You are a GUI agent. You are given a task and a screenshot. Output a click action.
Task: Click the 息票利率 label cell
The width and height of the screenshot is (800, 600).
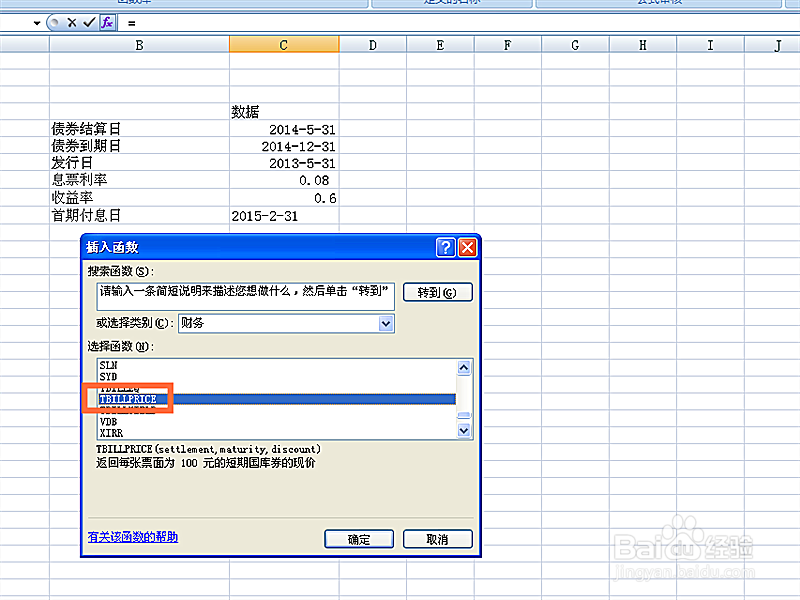pyautogui.click(x=139, y=180)
